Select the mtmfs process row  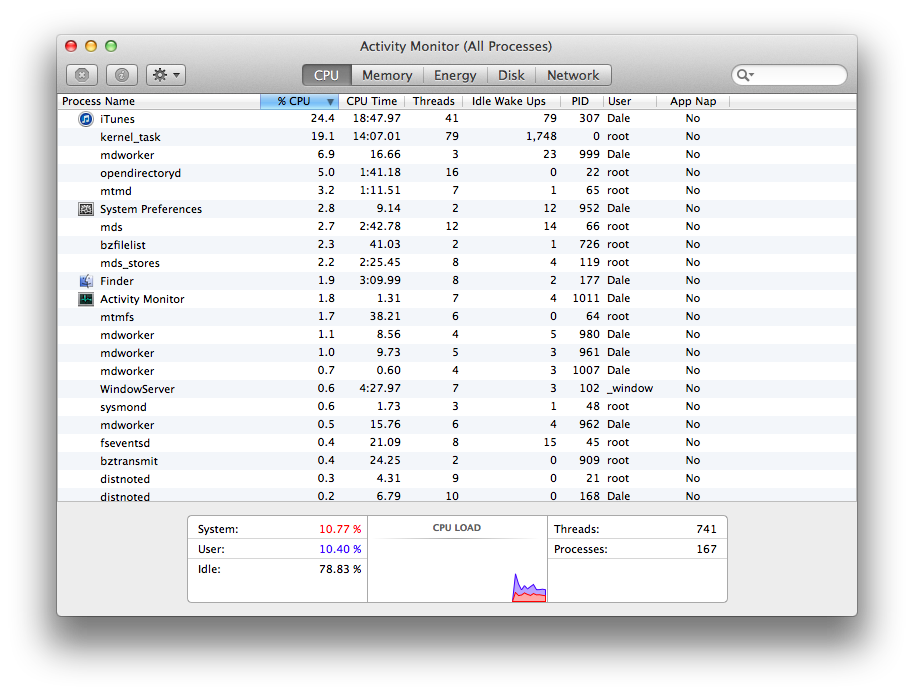457,317
